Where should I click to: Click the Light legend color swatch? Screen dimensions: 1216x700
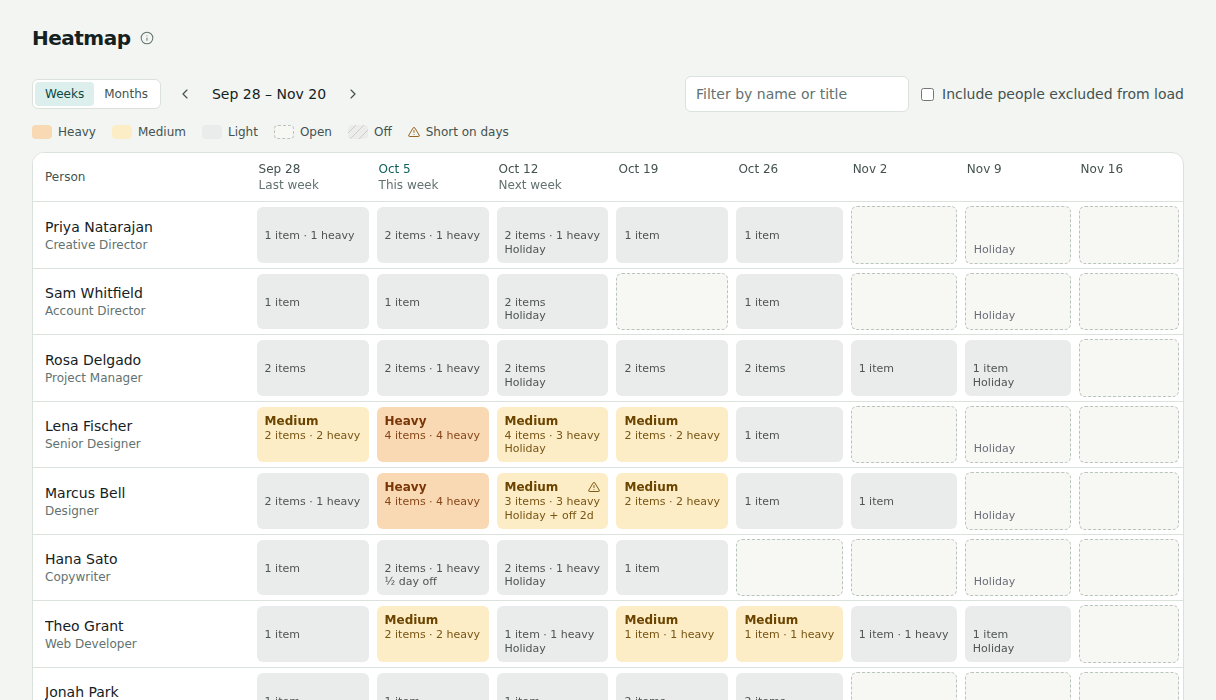[x=212, y=132]
